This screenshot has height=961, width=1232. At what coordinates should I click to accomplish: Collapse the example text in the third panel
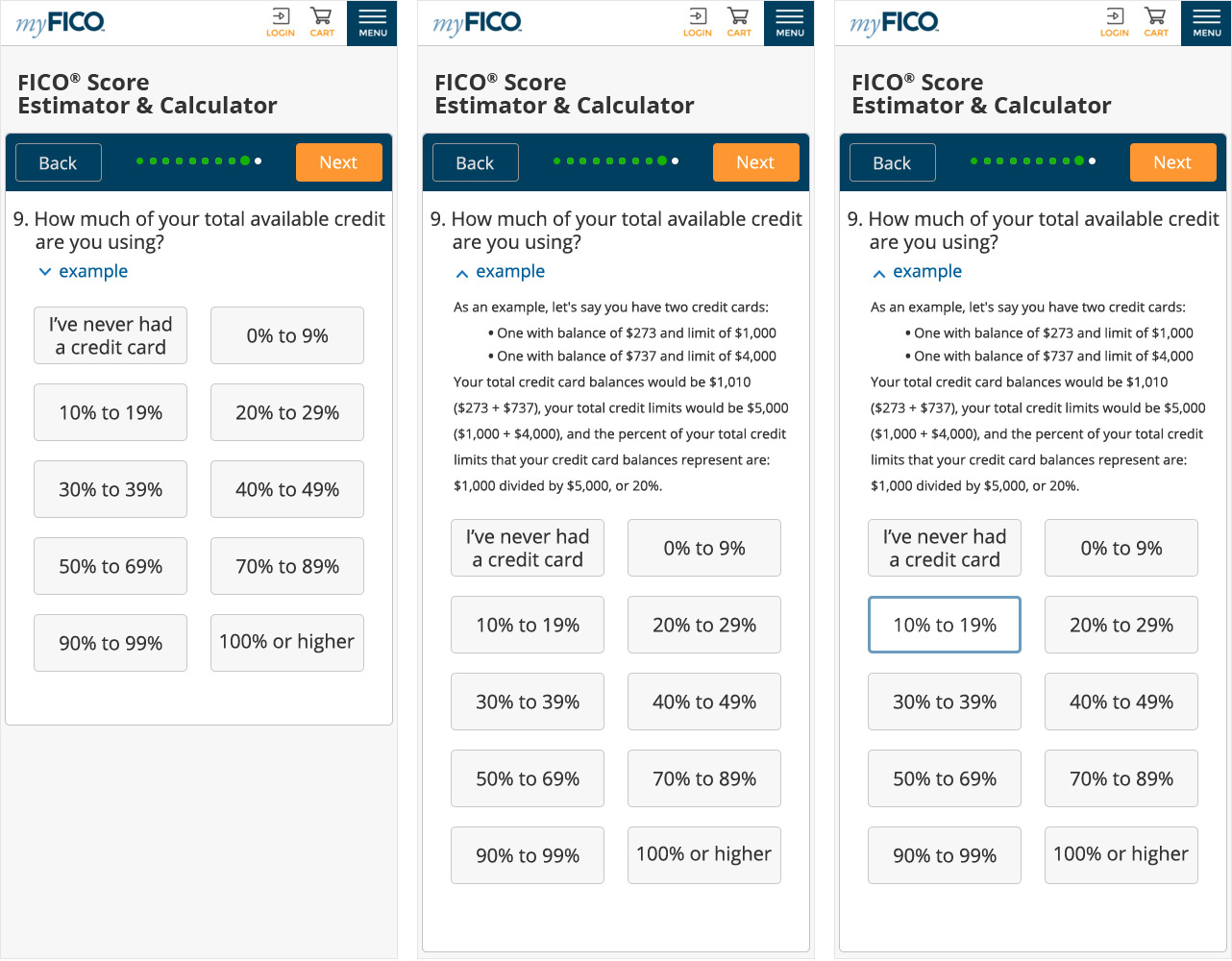tap(917, 271)
